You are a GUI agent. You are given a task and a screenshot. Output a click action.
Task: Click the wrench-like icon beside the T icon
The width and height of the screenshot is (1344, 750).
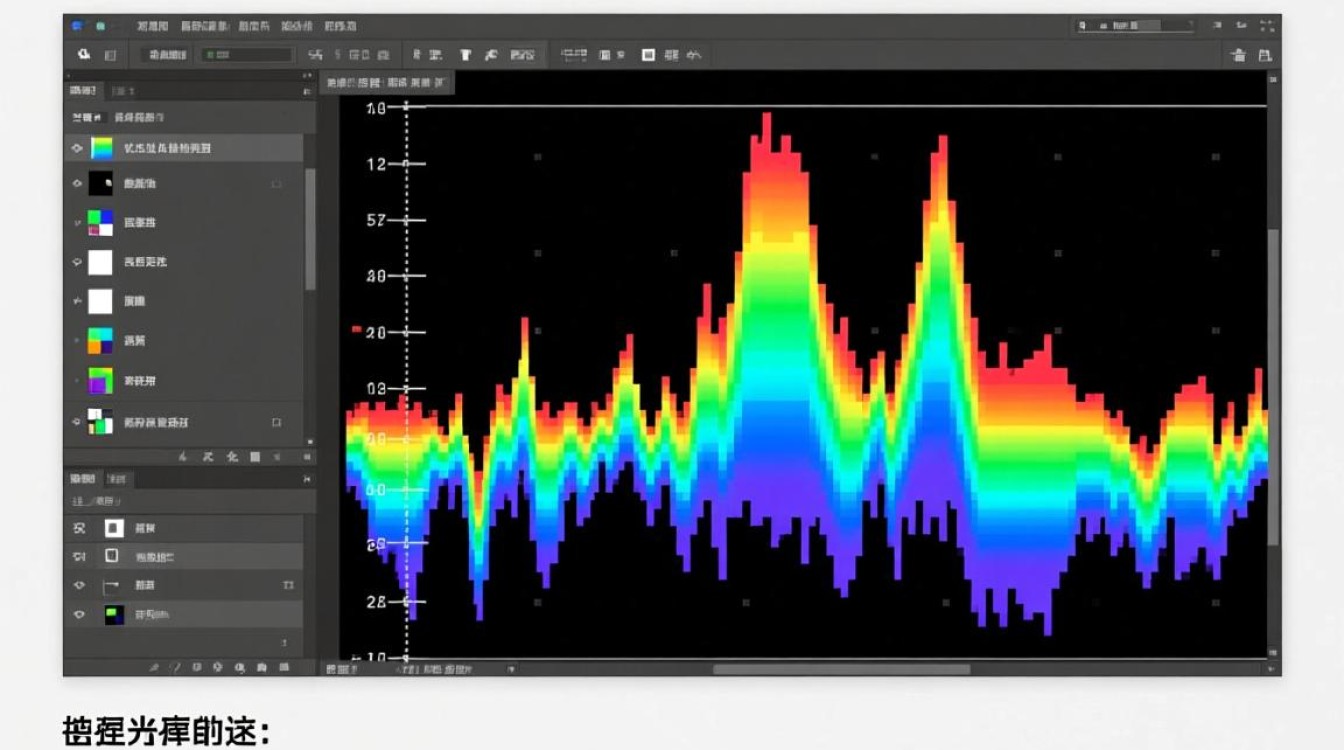coord(491,55)
